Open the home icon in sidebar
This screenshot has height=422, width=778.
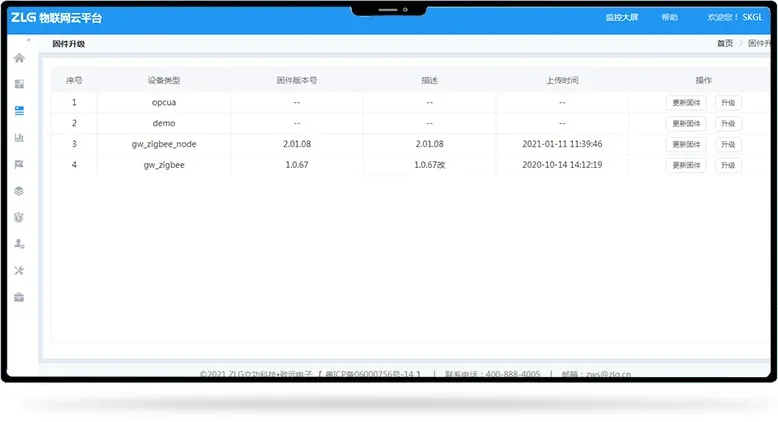(19, 58)
